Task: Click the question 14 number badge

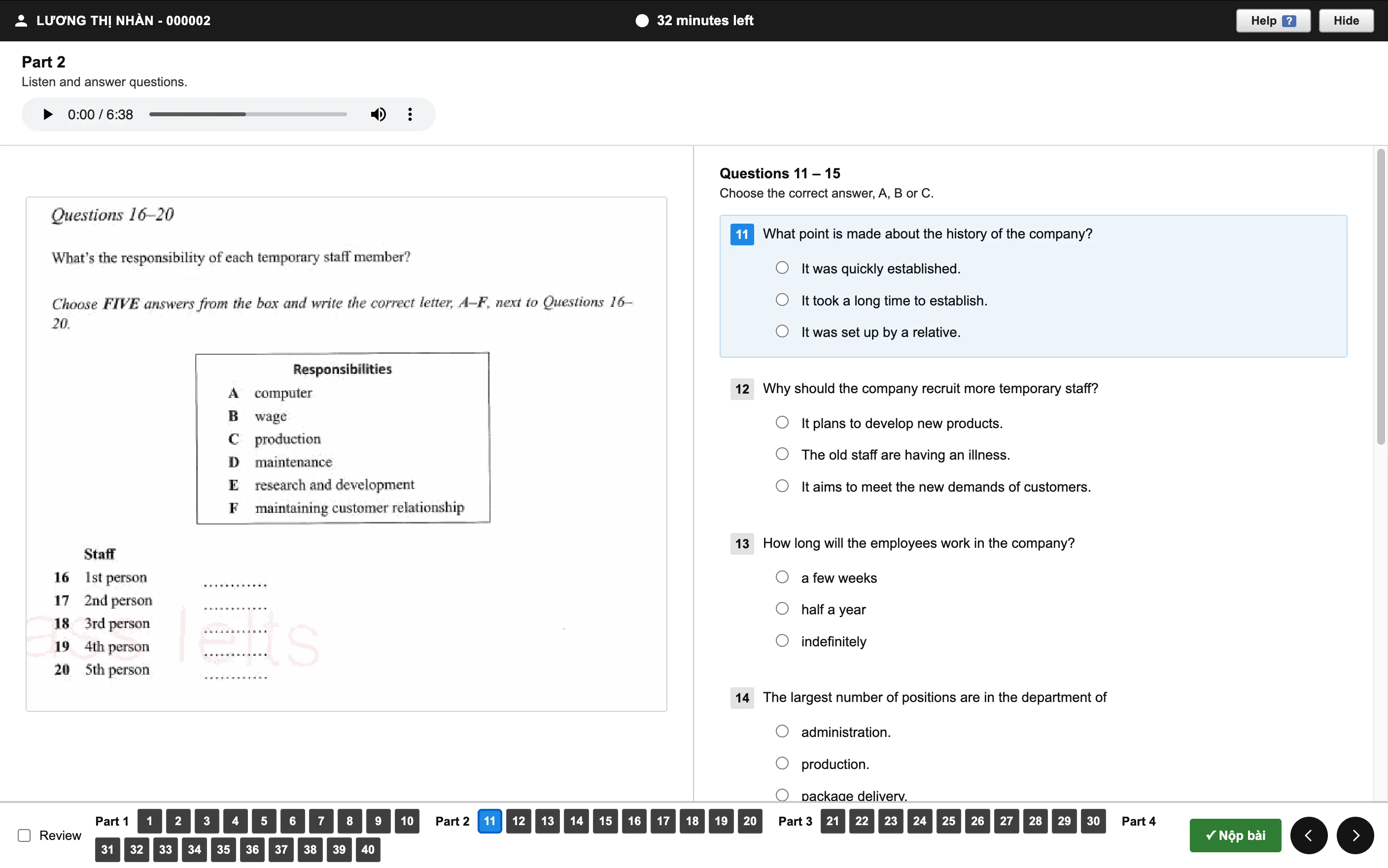Action: pyautogui.click(x=742, y=698)
